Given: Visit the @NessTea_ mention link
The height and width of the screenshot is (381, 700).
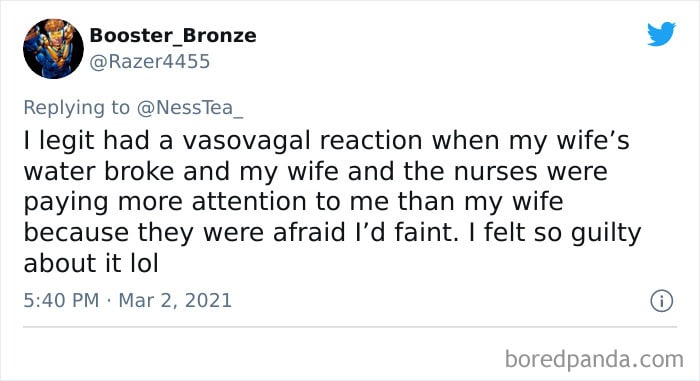Looking at the screenshot, I should 190,108.
